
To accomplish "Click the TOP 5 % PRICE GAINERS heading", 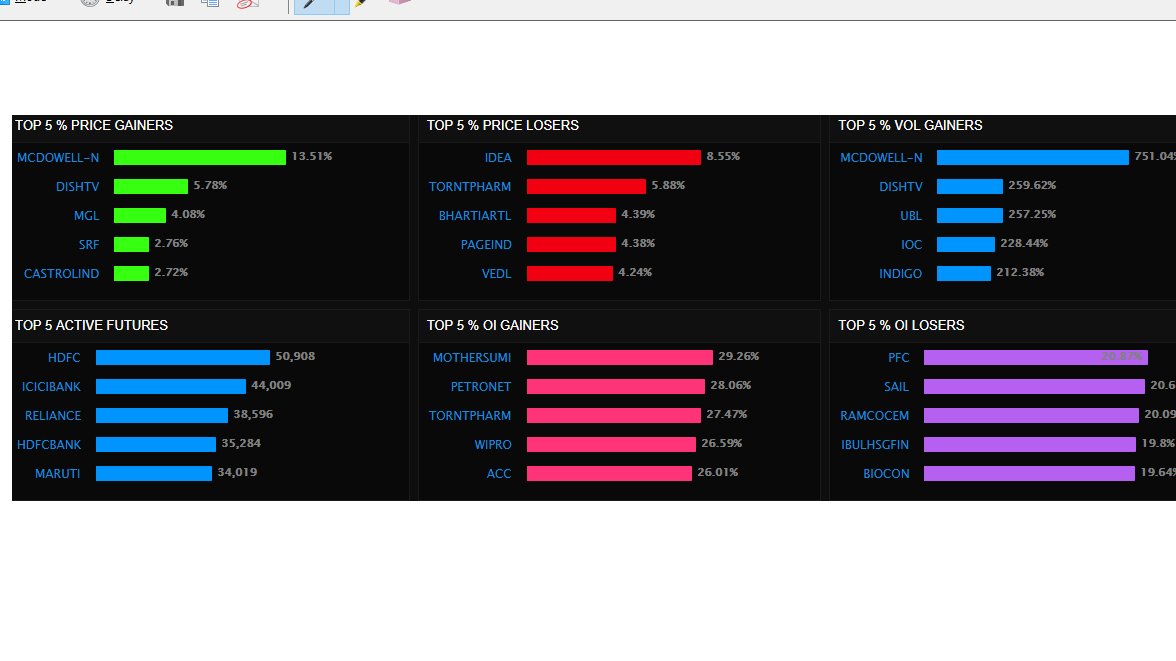I will tap(94, 125).
